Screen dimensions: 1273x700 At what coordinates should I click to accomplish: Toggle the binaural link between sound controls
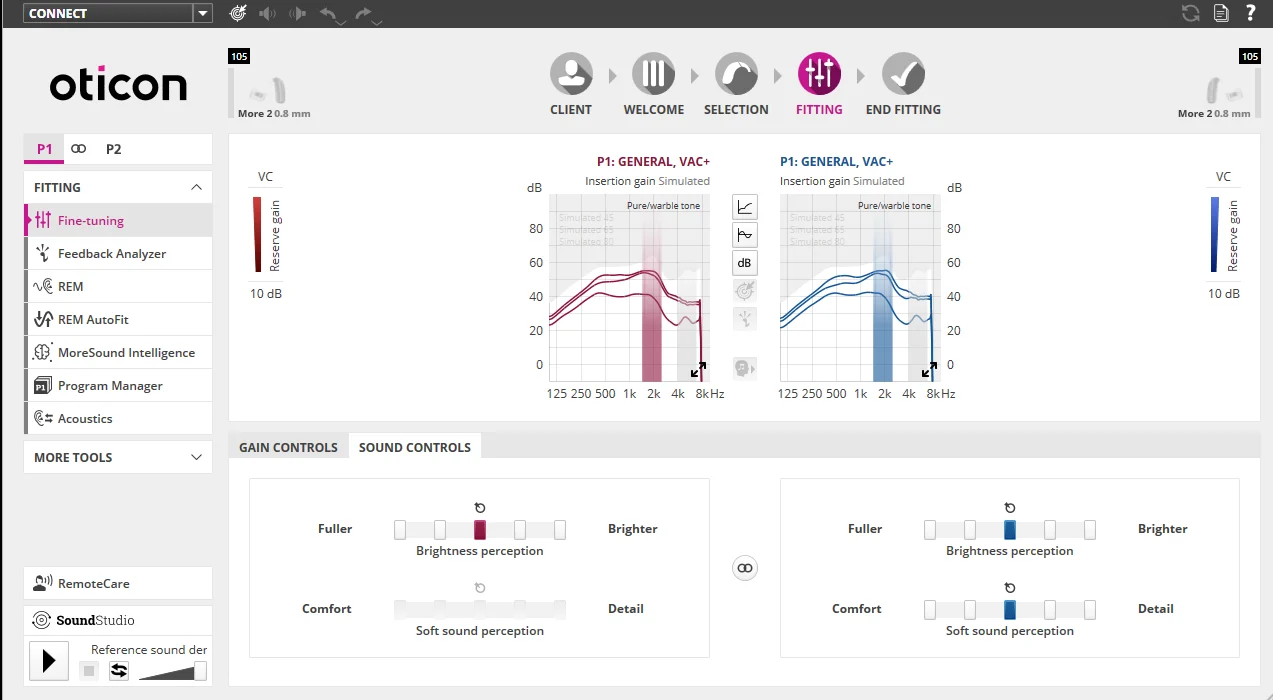745,568
